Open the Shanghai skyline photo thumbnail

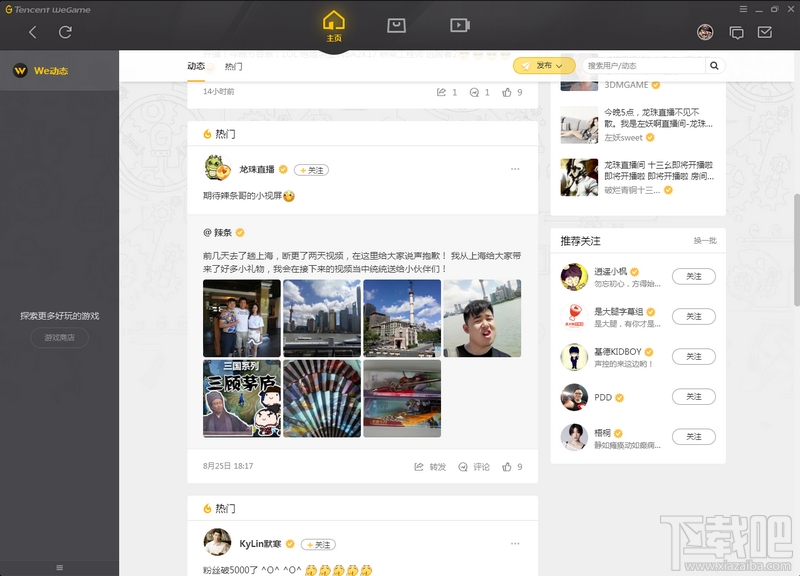coord(322,318)
